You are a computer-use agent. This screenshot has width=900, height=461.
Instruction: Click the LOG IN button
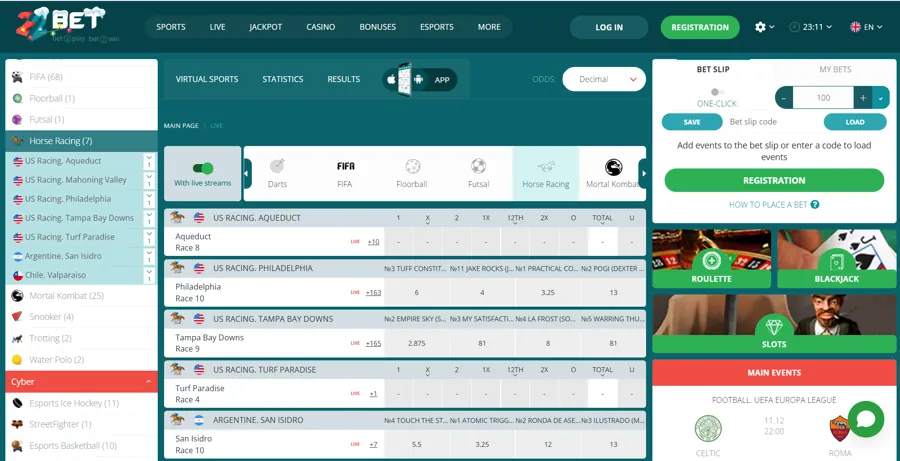(x=609, y=27)
